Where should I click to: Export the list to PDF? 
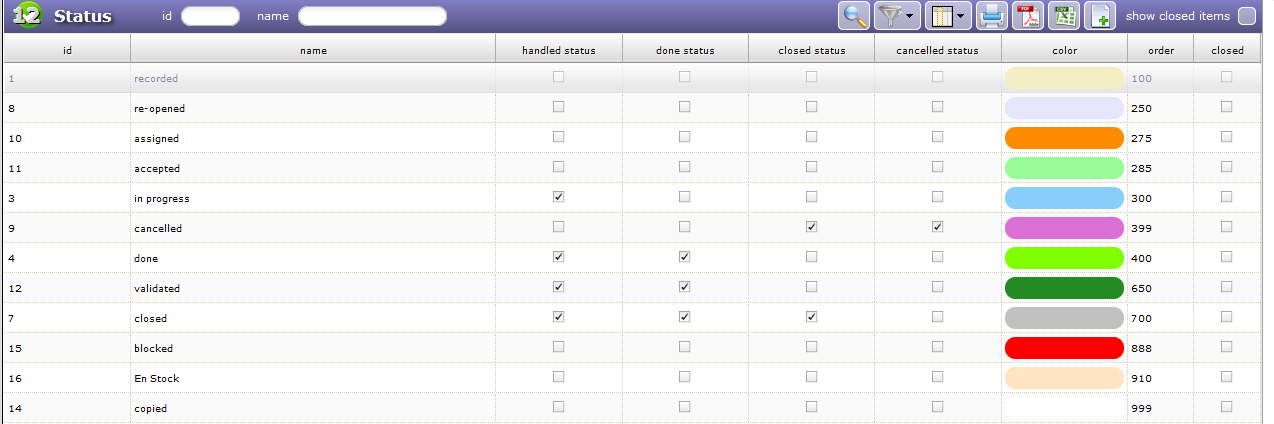(1029, 16)
